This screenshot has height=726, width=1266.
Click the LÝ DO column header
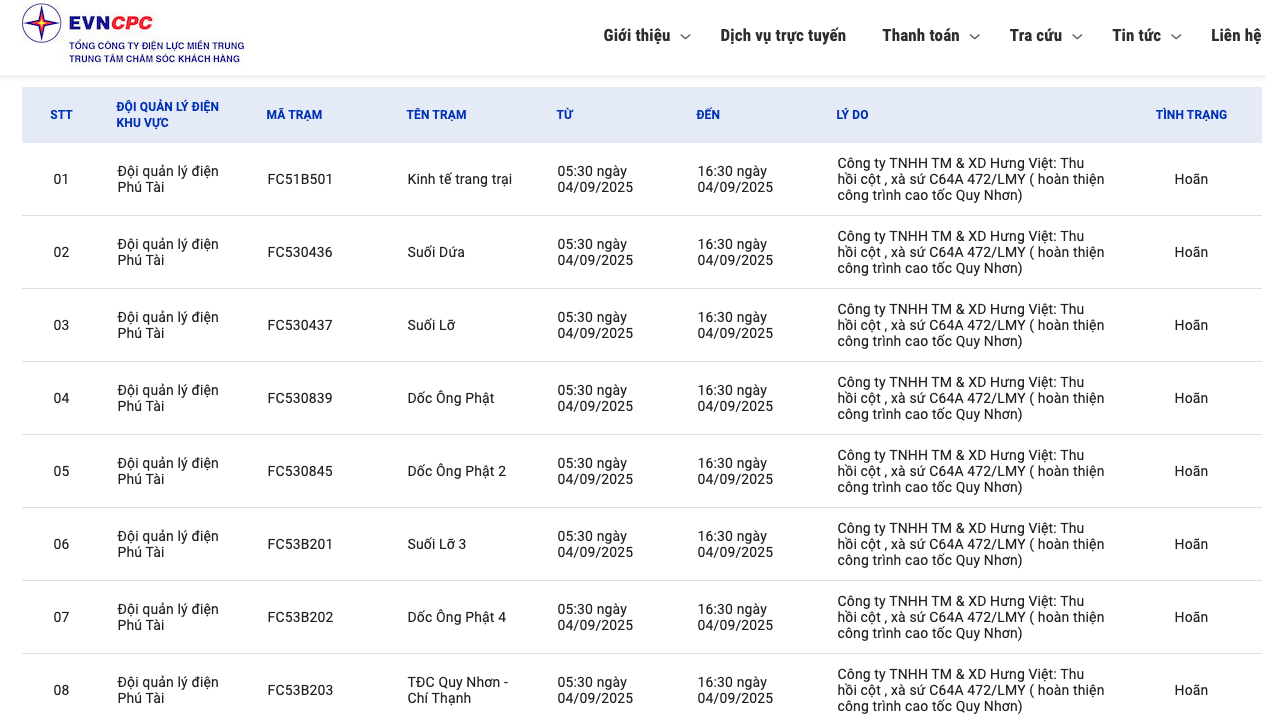[852, 115]
